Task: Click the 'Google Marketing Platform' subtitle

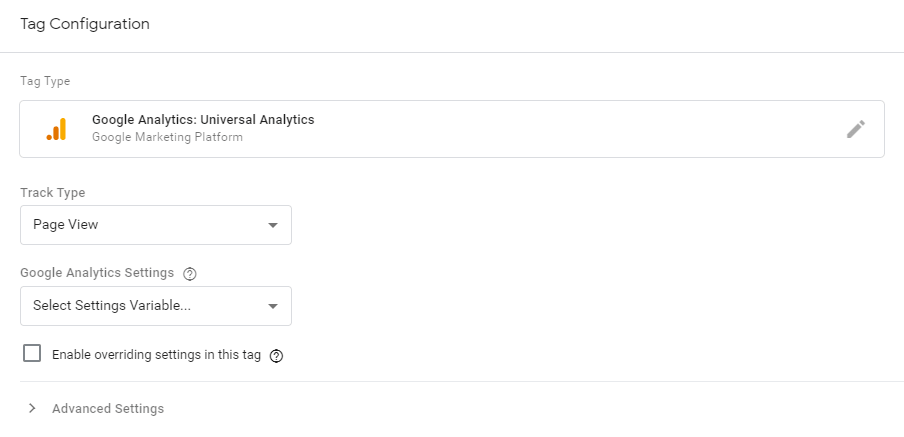Action: click(167, 137)
